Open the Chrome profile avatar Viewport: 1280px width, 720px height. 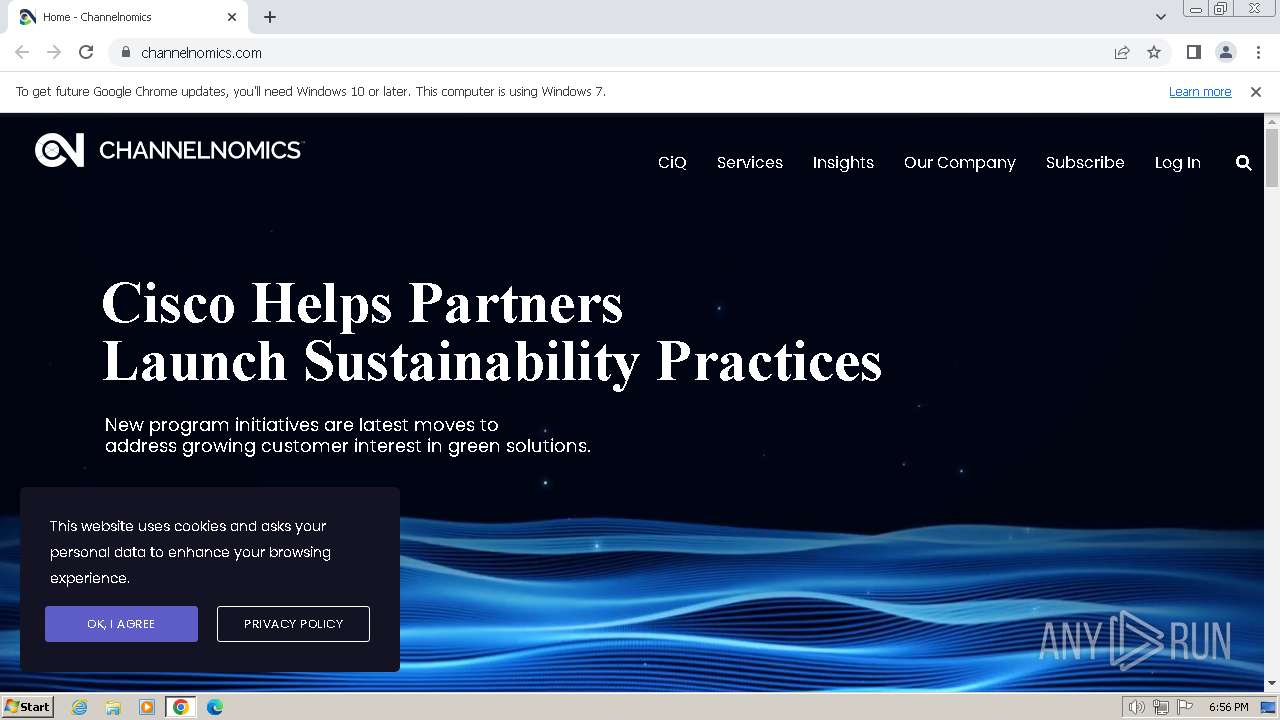click(1225, 52)
